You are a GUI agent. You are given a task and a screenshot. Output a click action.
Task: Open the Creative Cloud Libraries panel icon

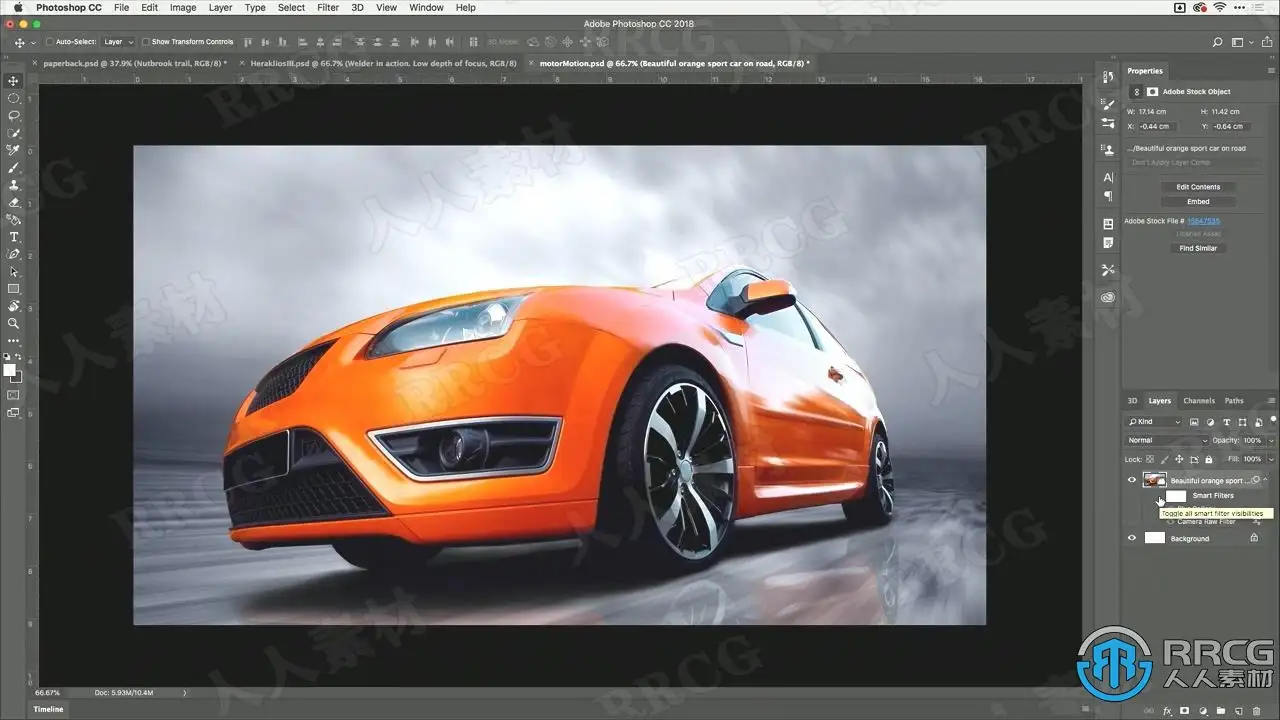point(1108,297)
